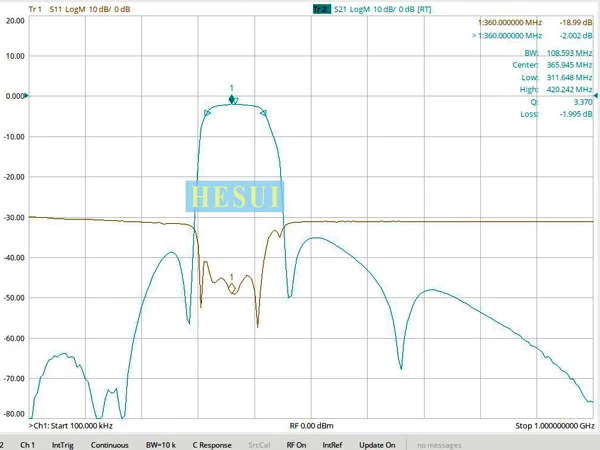This screenshot has width=600, height=450.
Task: Click C Response status entry
Action: pos(212,445)
